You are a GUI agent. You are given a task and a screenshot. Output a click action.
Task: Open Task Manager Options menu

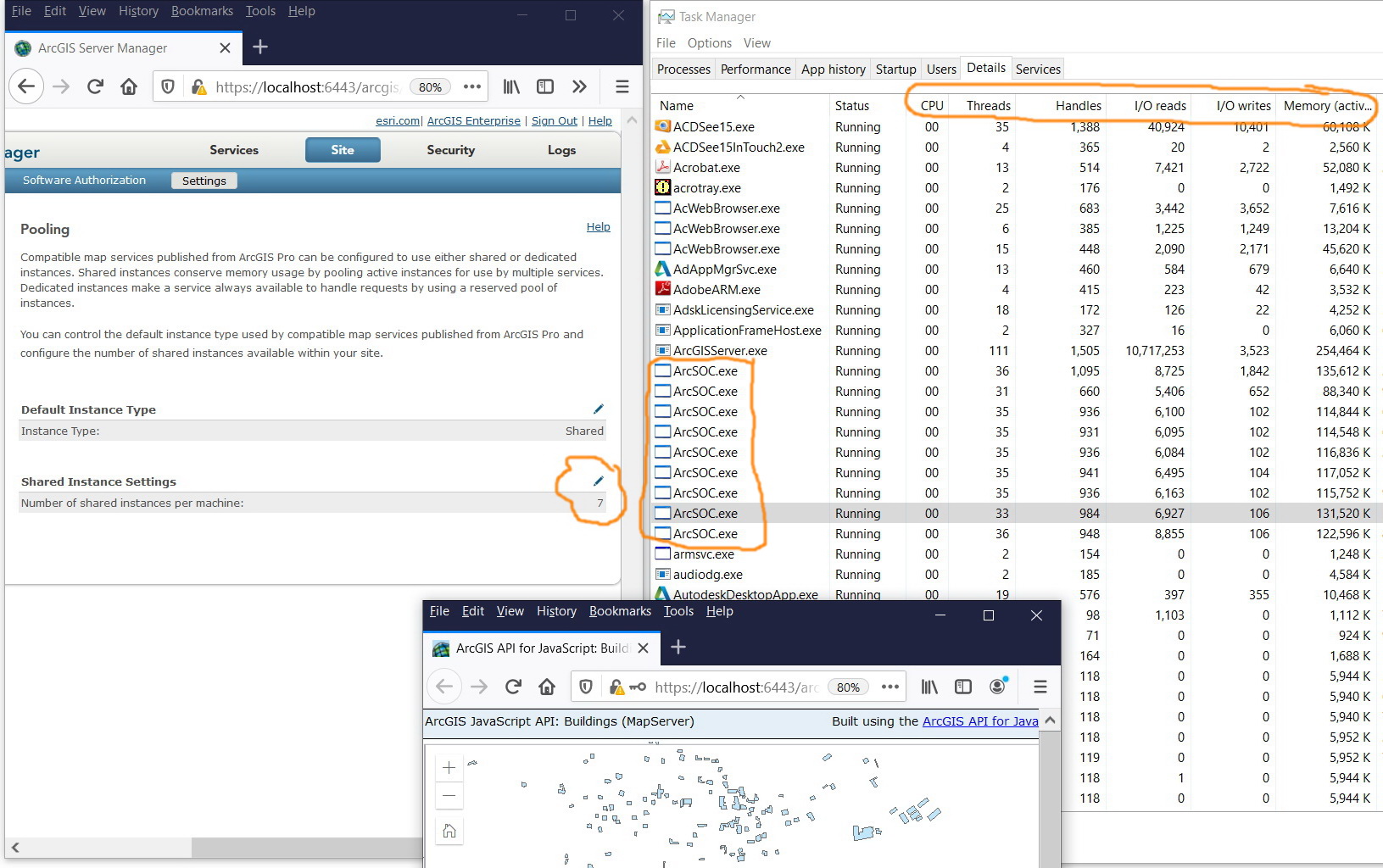(710, 43)
